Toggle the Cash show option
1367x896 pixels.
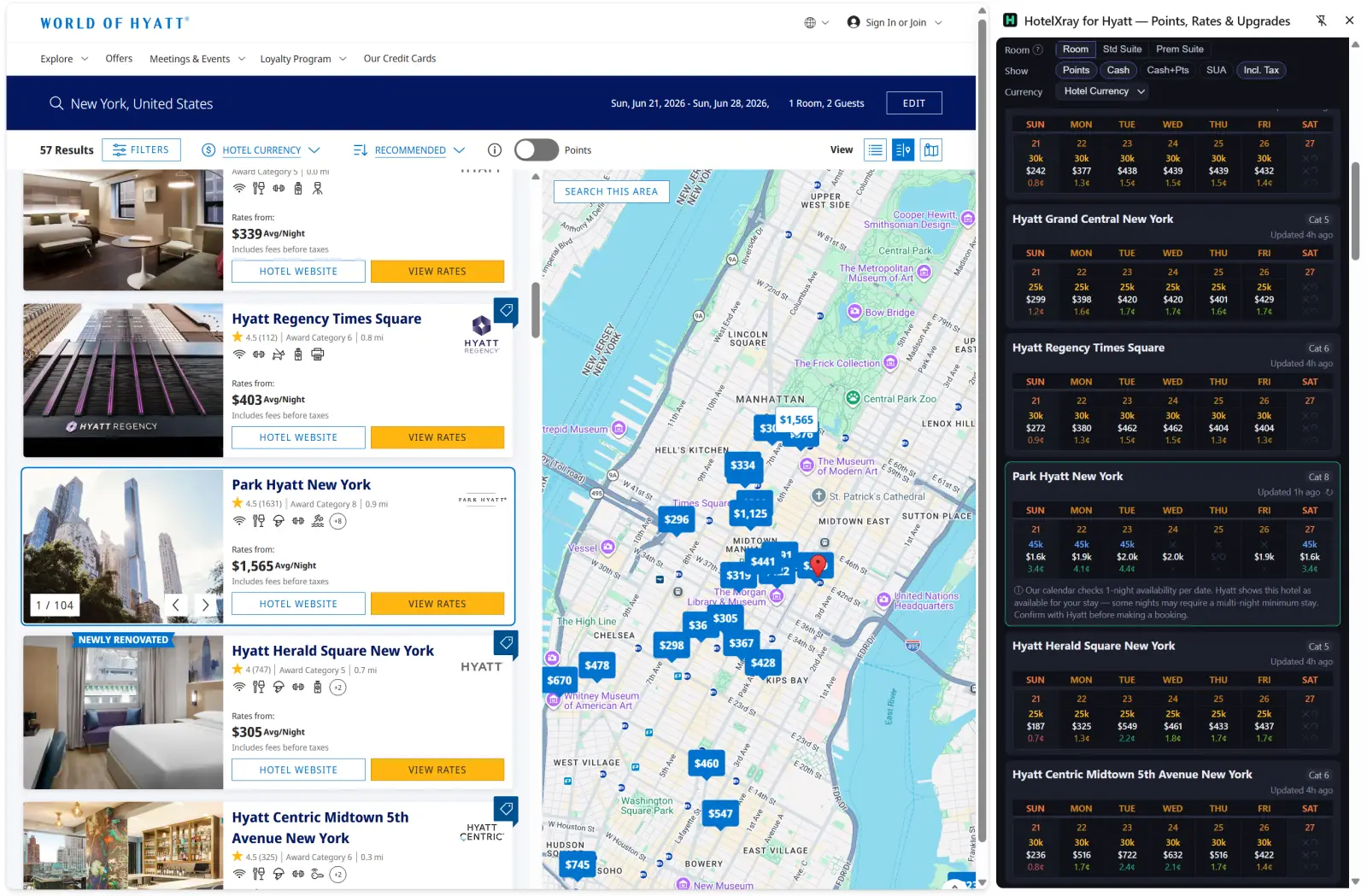click(x=1118, y=70)
